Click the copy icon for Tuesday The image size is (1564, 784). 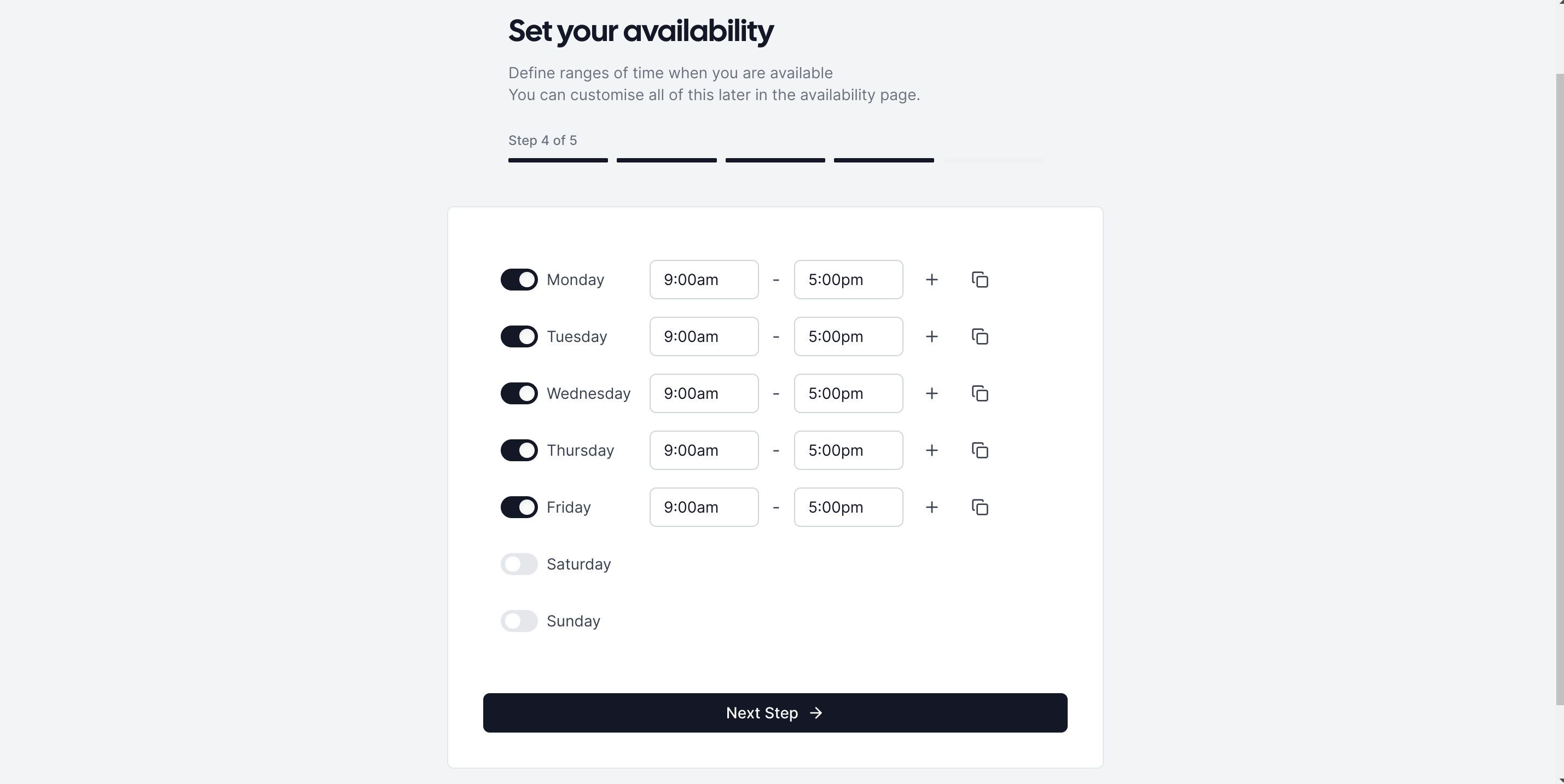pyautogui.click(x=980, y=336)
